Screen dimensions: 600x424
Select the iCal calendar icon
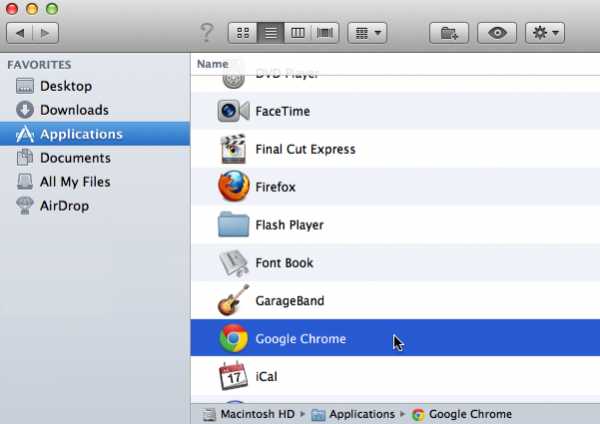click(x=233, y=376)
